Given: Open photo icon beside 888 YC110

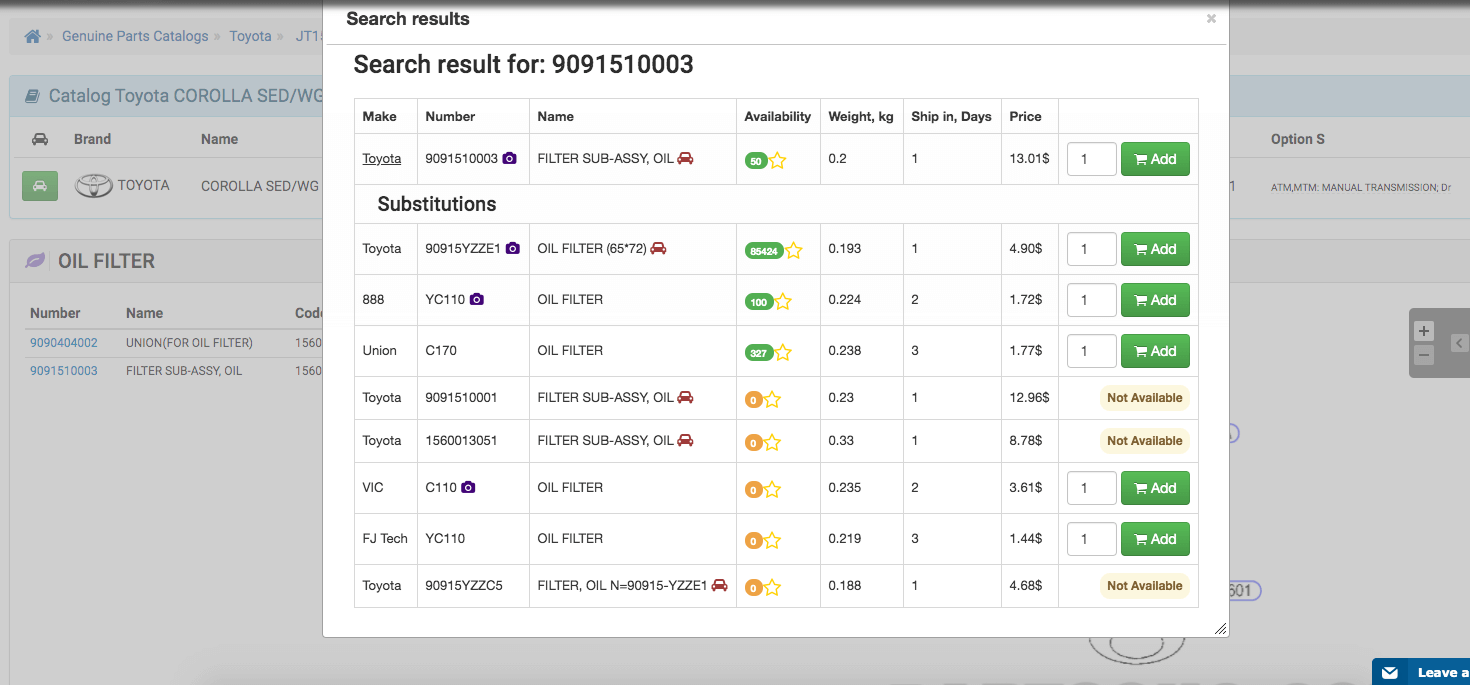Looking at the screenshot, I should tap(476, 299).
